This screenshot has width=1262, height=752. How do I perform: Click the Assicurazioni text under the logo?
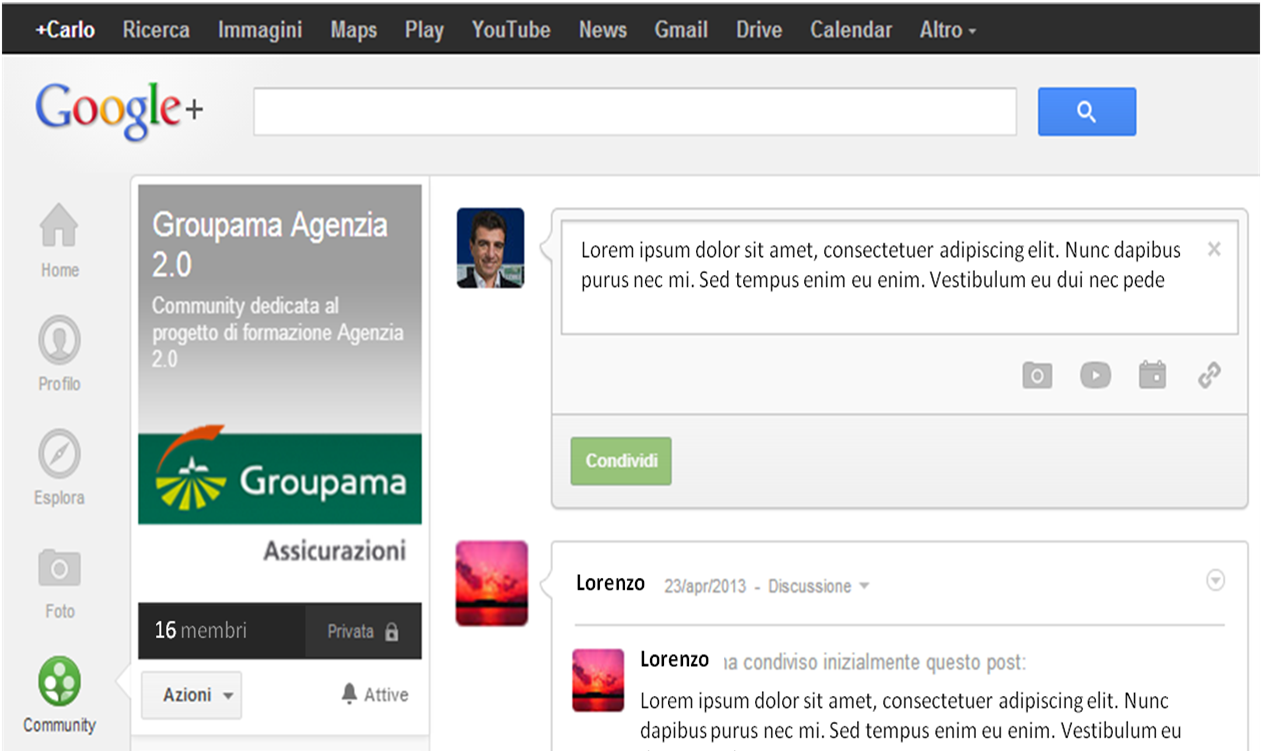click(335, 550)
